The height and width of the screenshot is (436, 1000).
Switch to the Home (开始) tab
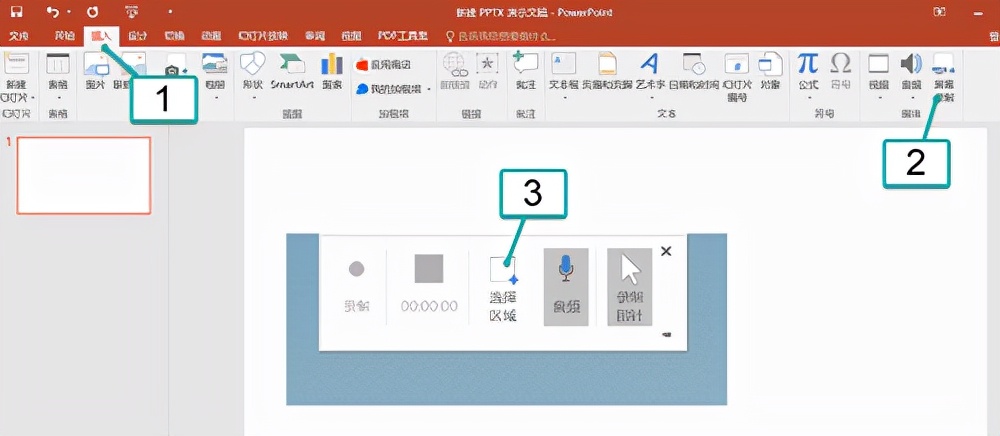64,36
